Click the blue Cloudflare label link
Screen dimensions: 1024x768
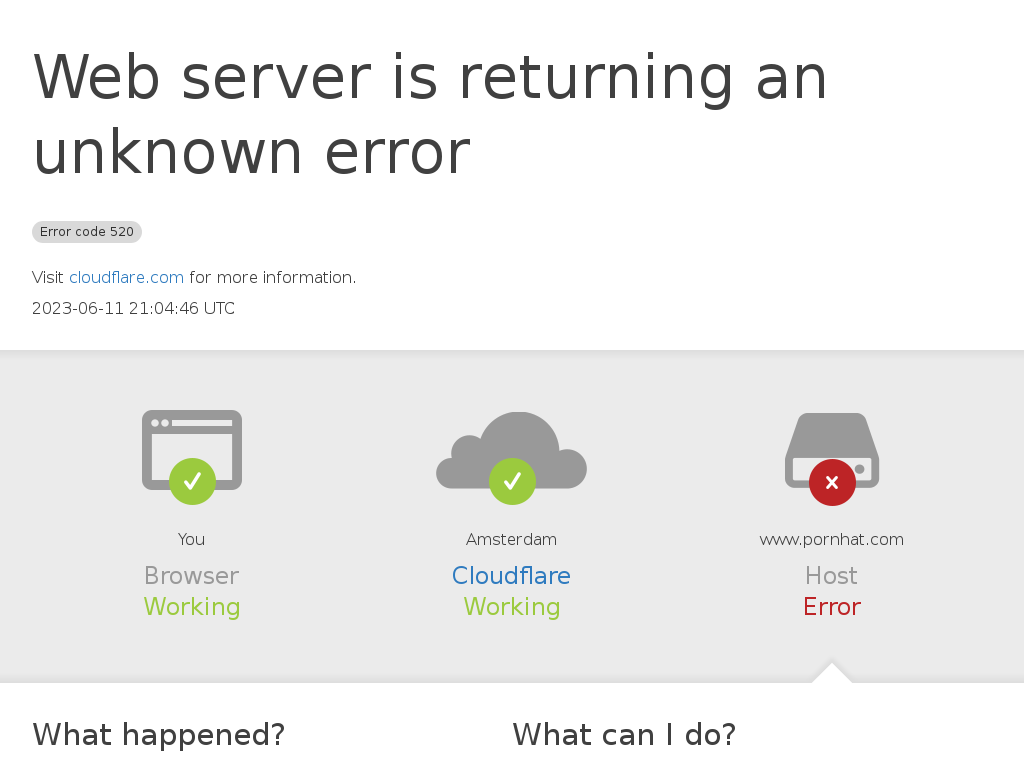pos(511,575)
